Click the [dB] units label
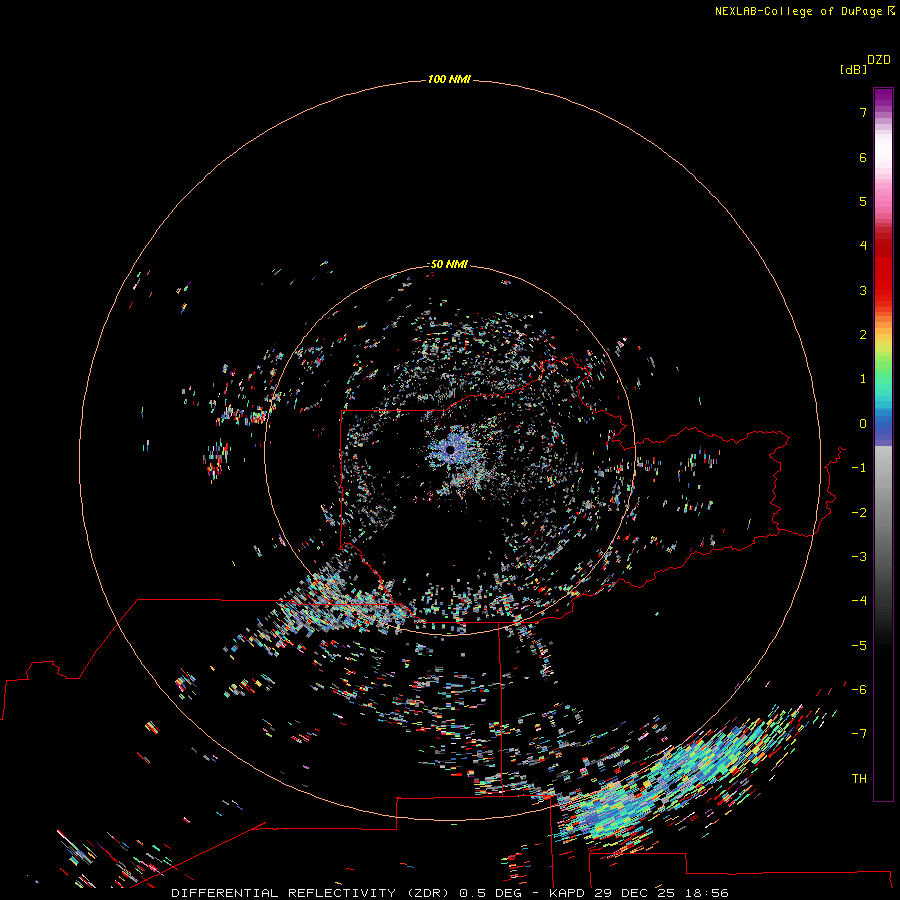900x900 pixels. tap(854, 69)
